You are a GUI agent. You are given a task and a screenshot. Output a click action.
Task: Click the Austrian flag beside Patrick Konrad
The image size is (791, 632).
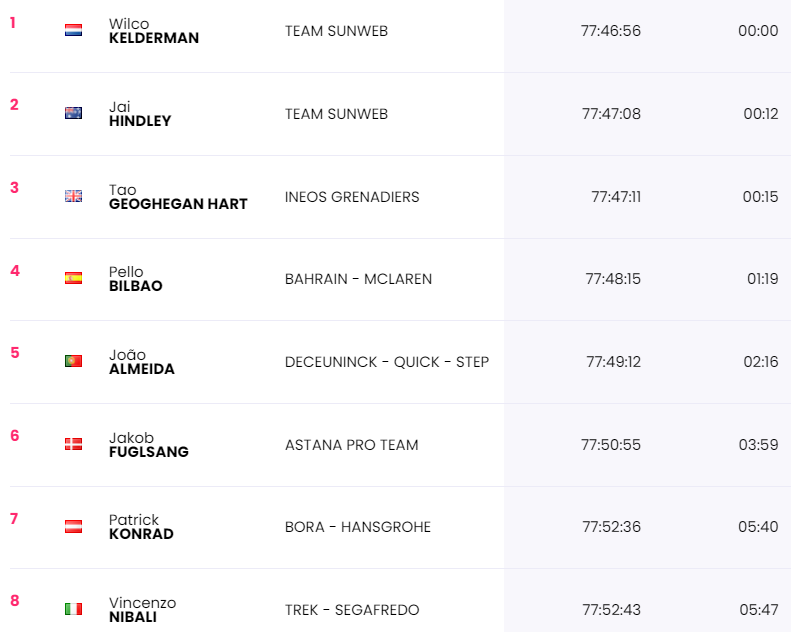tap(73, 526)
